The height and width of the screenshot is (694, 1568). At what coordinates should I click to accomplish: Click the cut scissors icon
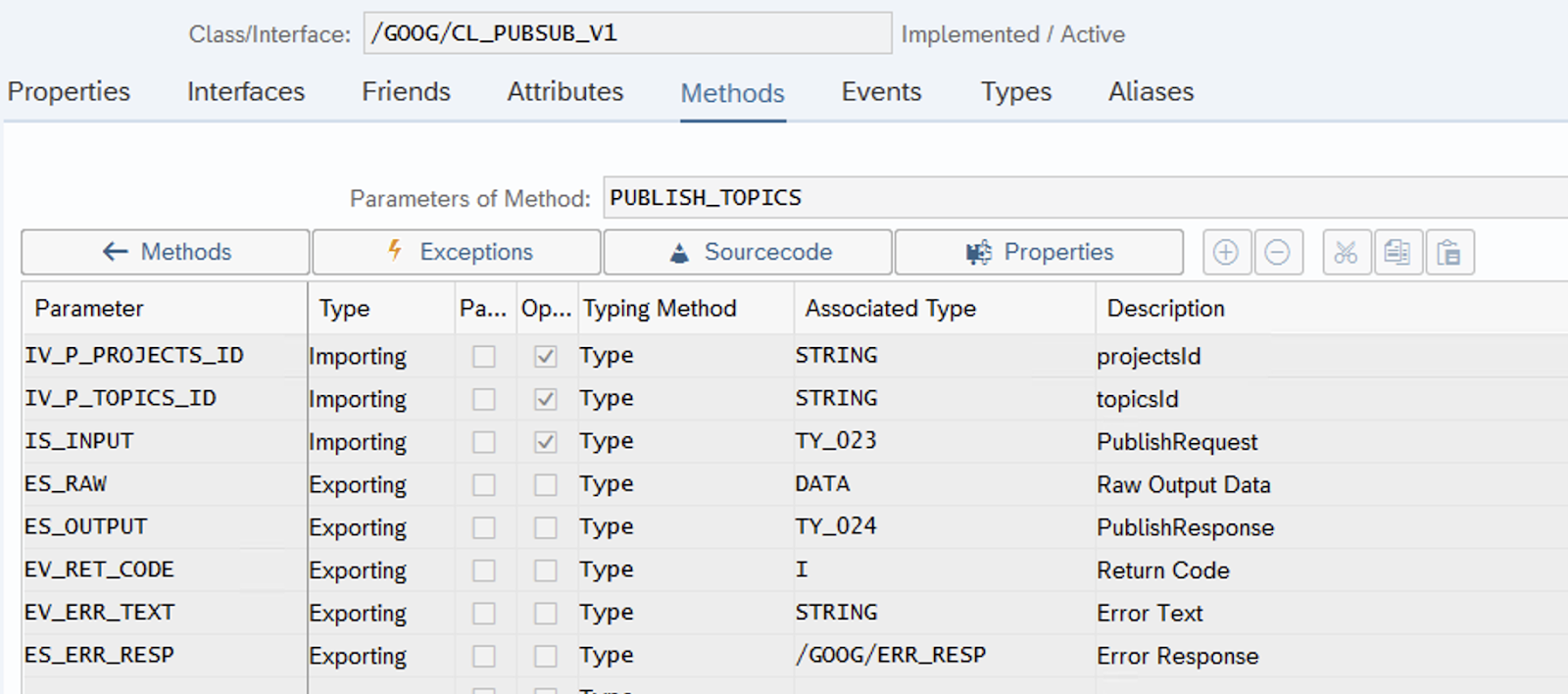tap(1346, 253)
